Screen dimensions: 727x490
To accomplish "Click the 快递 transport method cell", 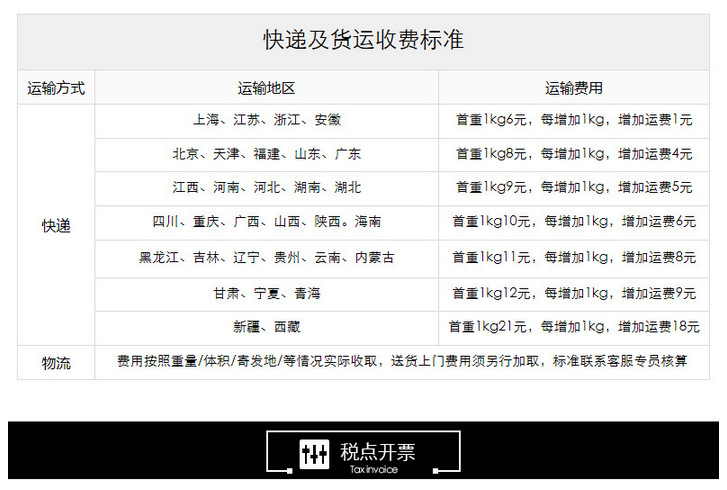I will [56, 226].
